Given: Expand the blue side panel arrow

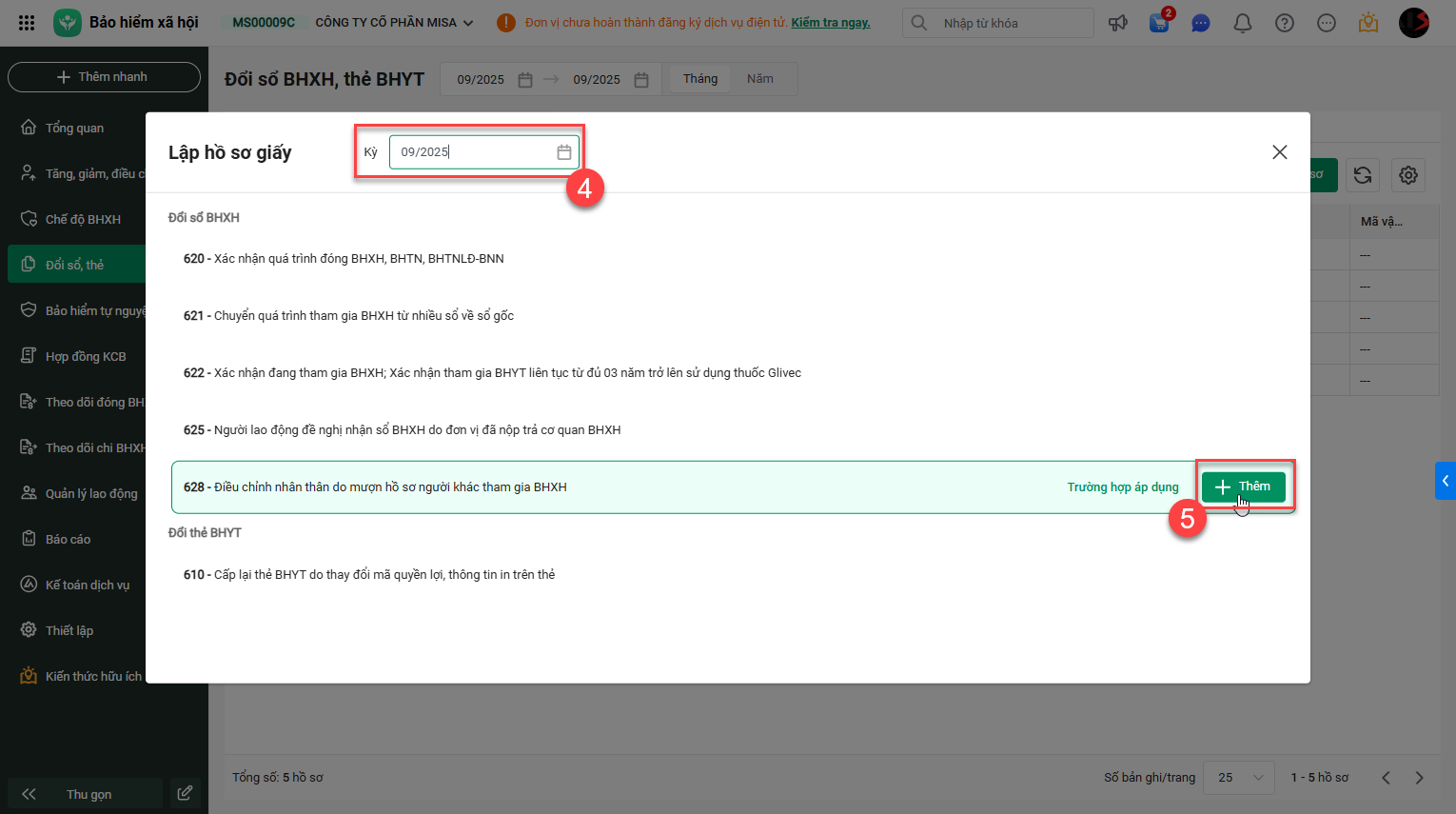Looking at the screenshot, I should (x=1446, y=481).
